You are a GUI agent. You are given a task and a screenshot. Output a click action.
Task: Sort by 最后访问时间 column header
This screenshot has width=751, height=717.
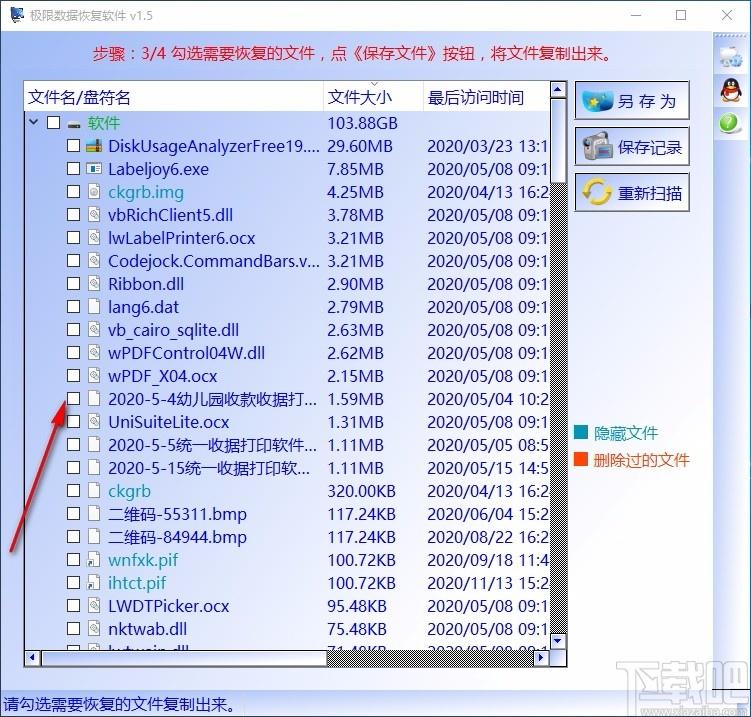(x=487, y=97)
